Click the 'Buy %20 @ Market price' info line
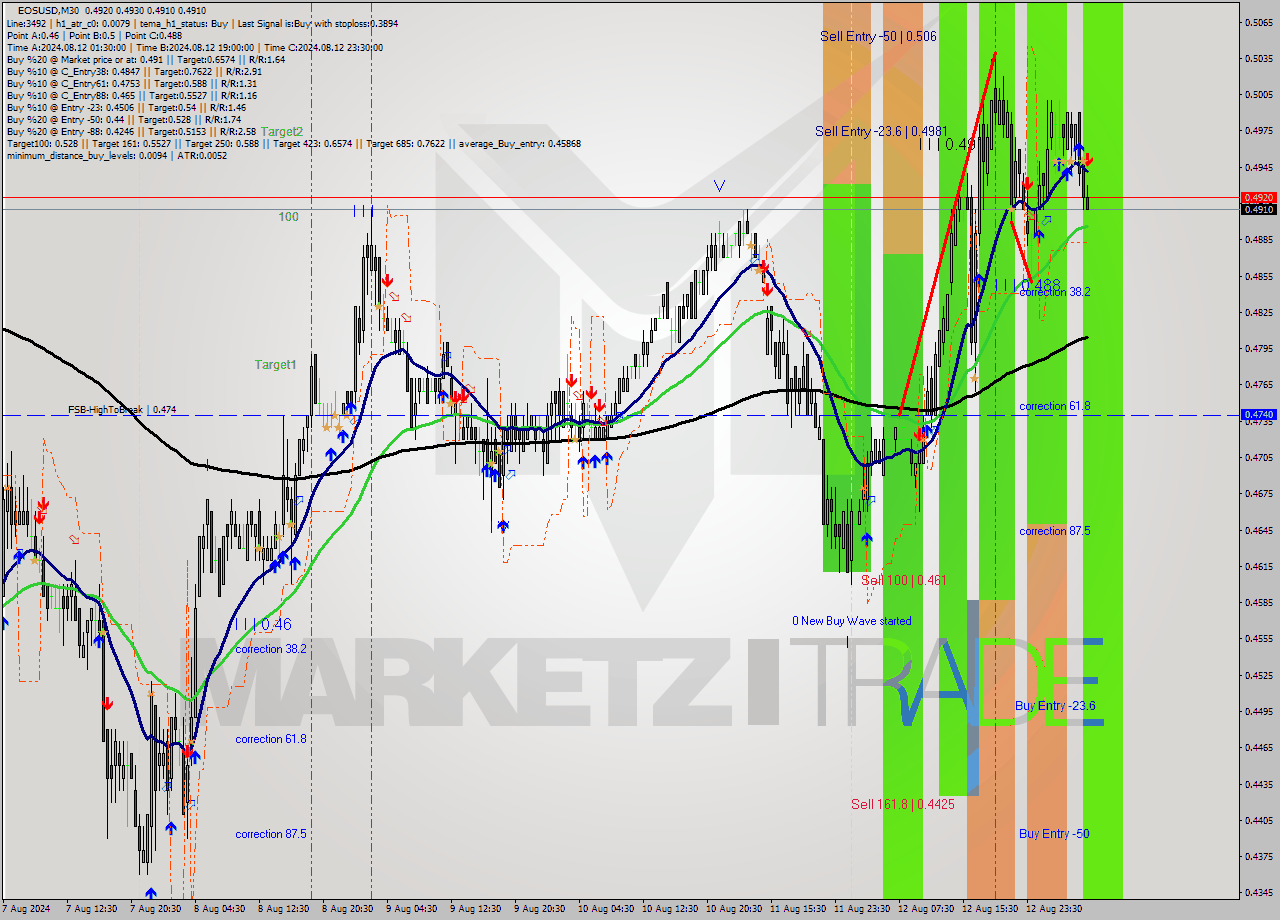 (x=145, y=59)
